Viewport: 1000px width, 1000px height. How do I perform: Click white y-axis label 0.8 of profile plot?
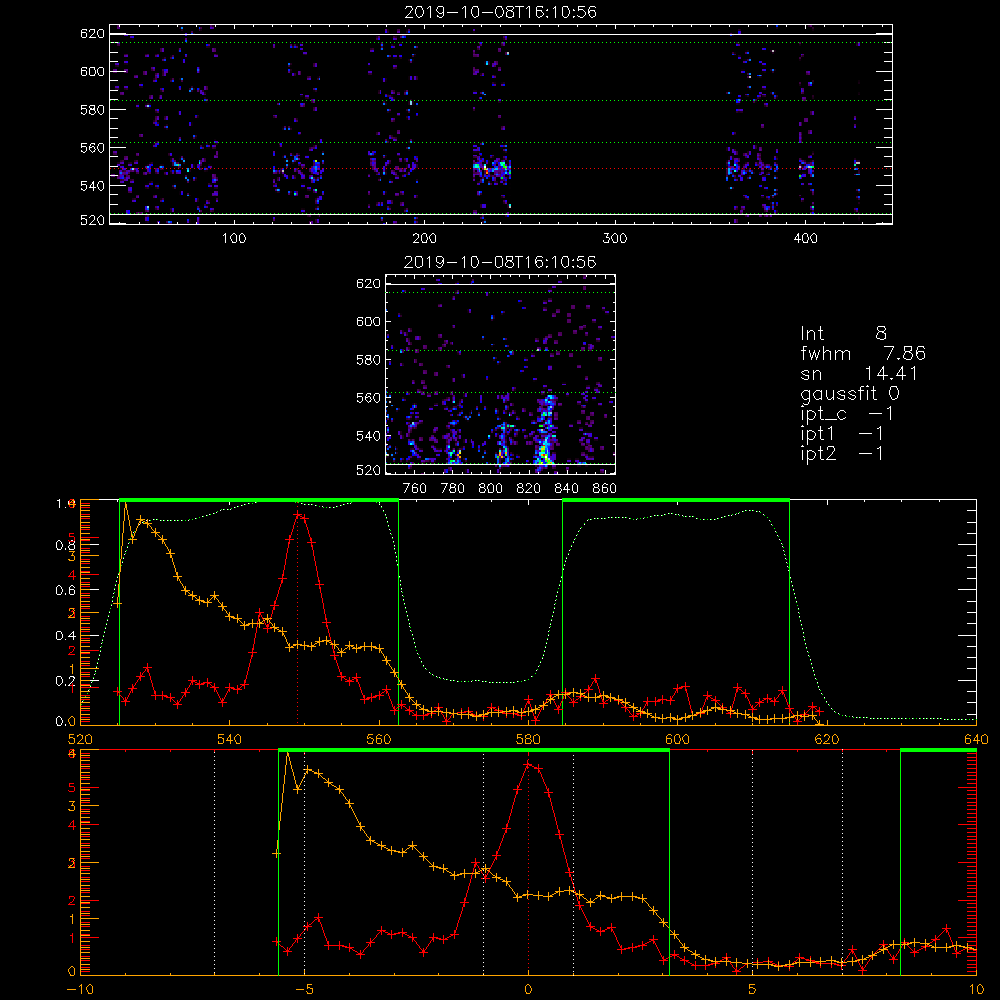coord(66,545)
